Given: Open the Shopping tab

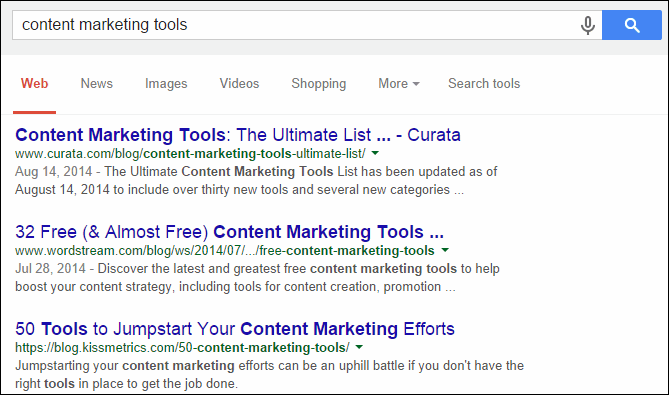Looking at the screenshot, I should [319, 84].
